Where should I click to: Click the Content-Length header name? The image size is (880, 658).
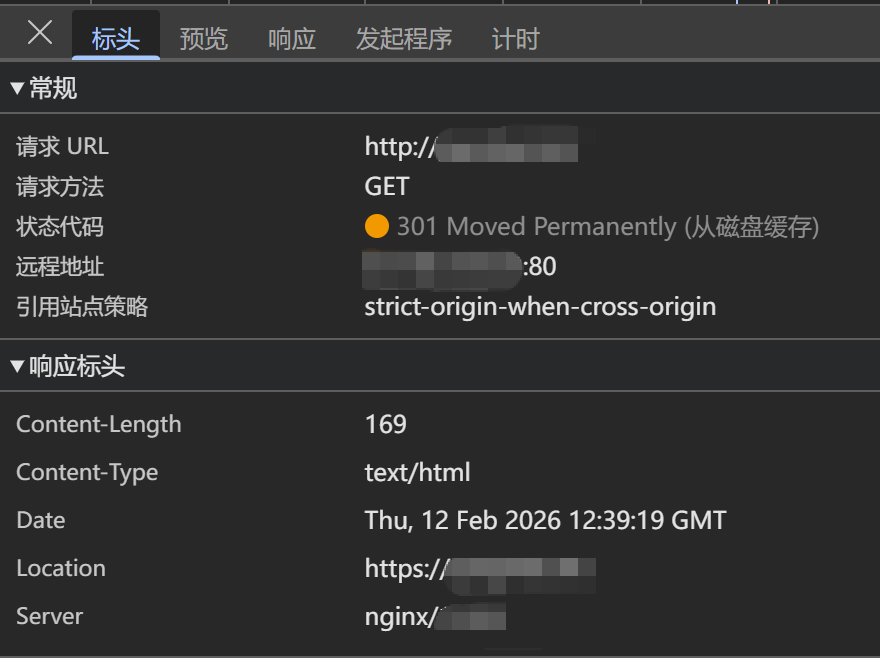click(99, 424)
